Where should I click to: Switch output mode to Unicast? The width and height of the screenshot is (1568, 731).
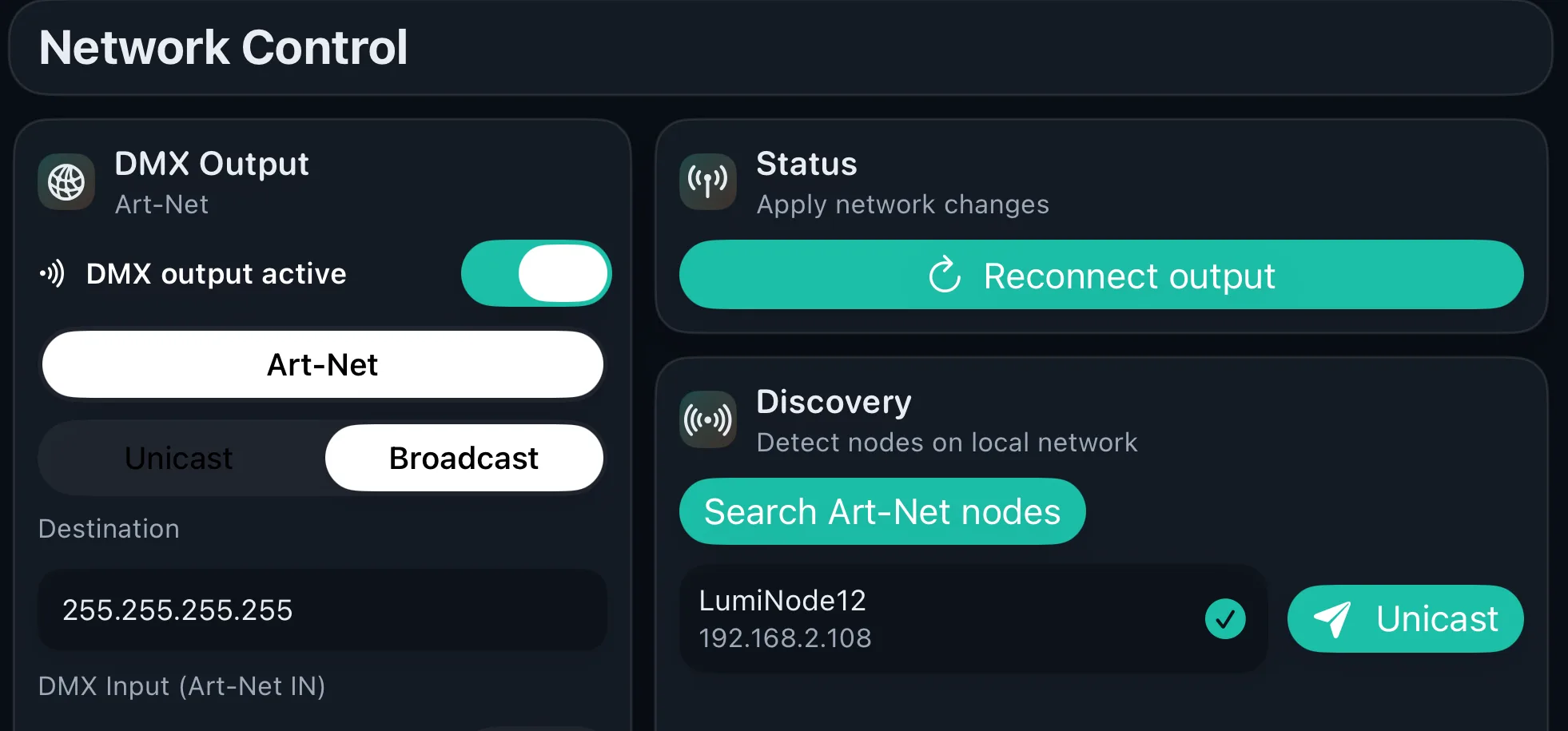pyautogui.click(x=178, y=458)
